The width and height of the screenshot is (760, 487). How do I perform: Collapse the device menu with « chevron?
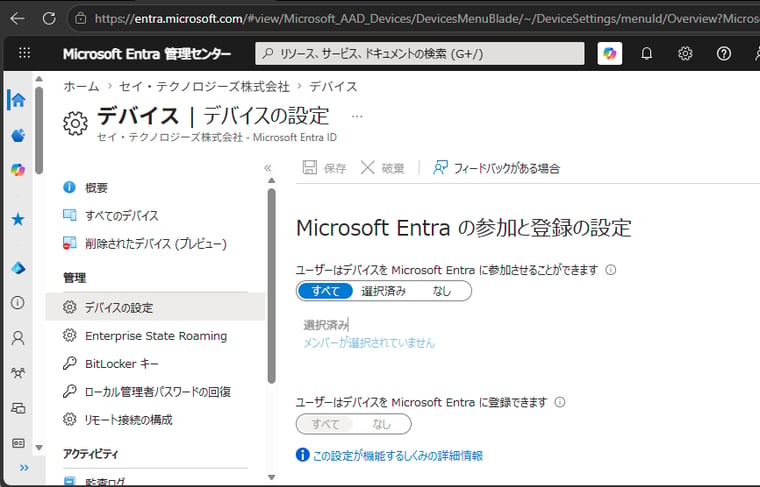point(268,168)
